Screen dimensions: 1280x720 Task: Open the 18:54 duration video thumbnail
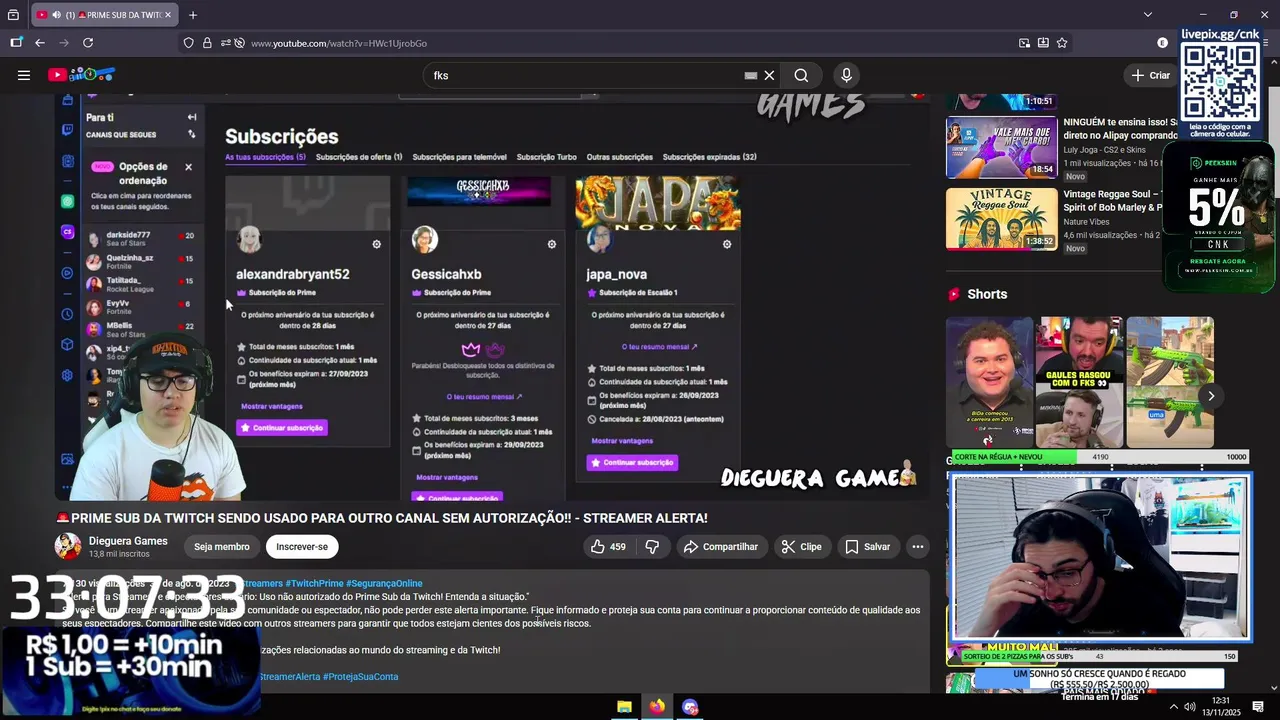[1002, 148]
